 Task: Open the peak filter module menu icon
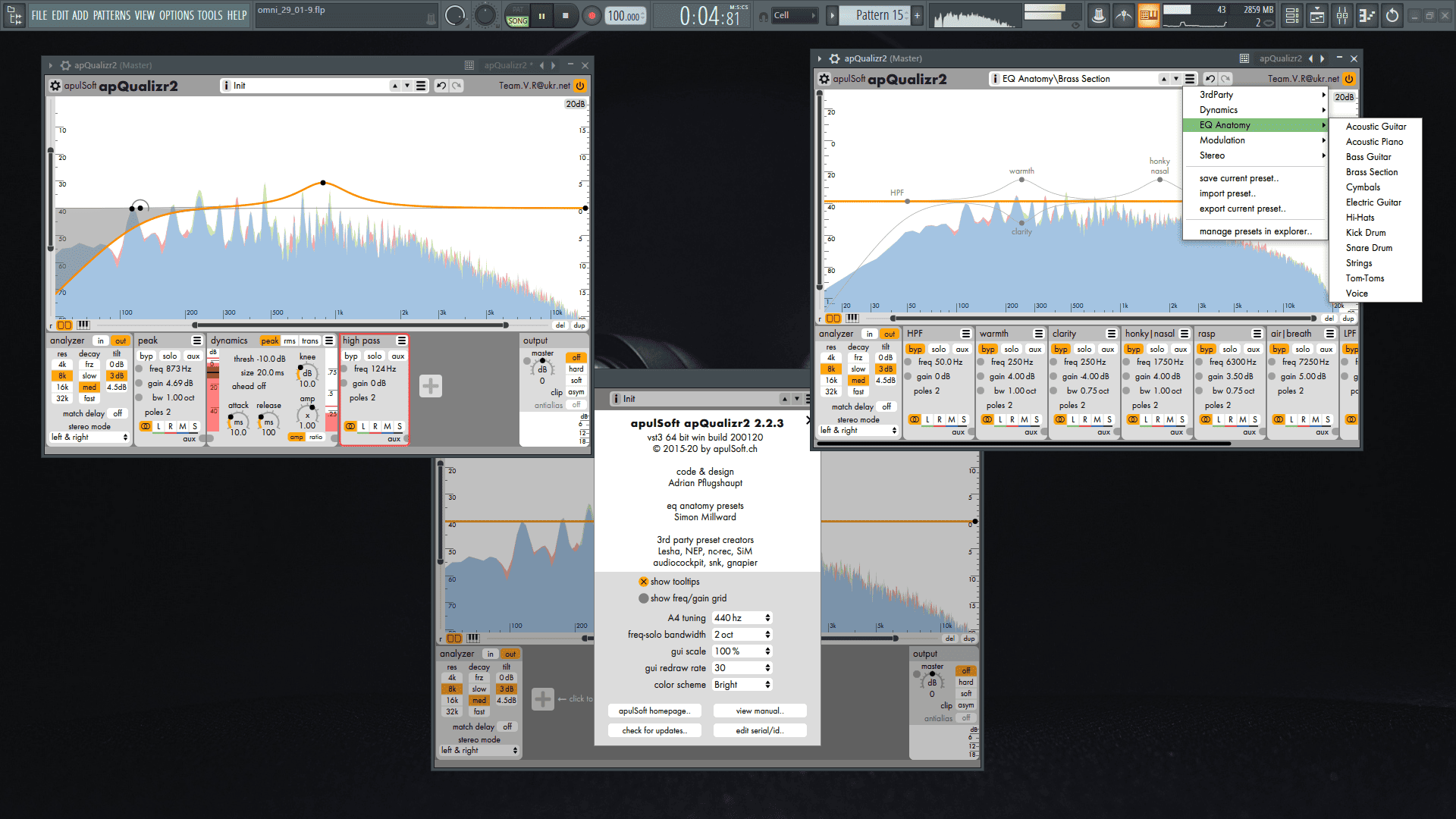(x=197, y=340)
